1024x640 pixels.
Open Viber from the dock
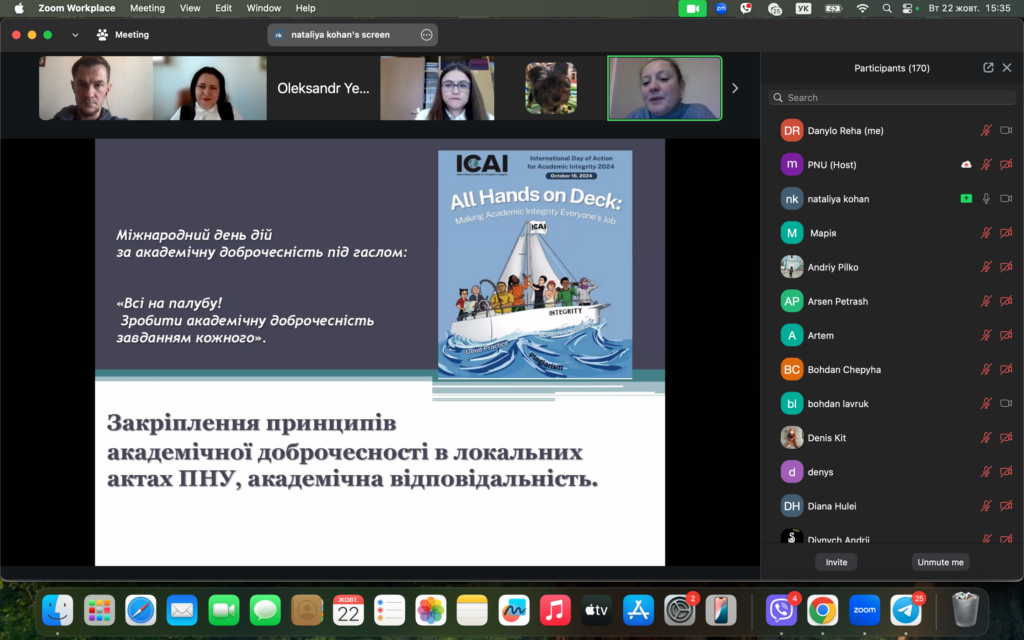pyautogui.click(x=781, y=611)
